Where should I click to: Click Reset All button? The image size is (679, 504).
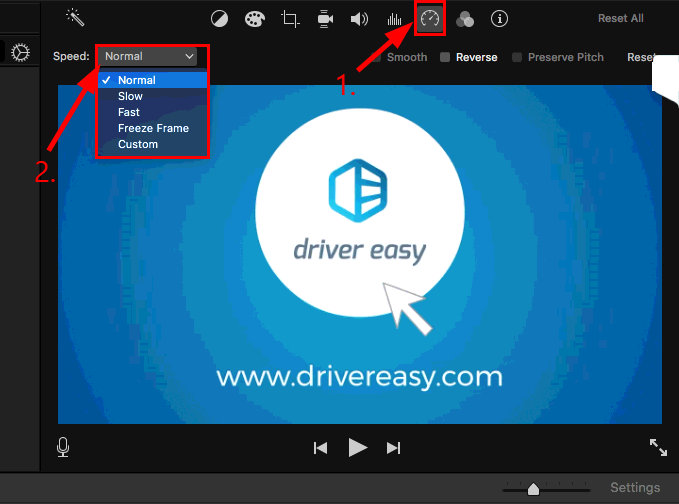[x=621, y=18]
